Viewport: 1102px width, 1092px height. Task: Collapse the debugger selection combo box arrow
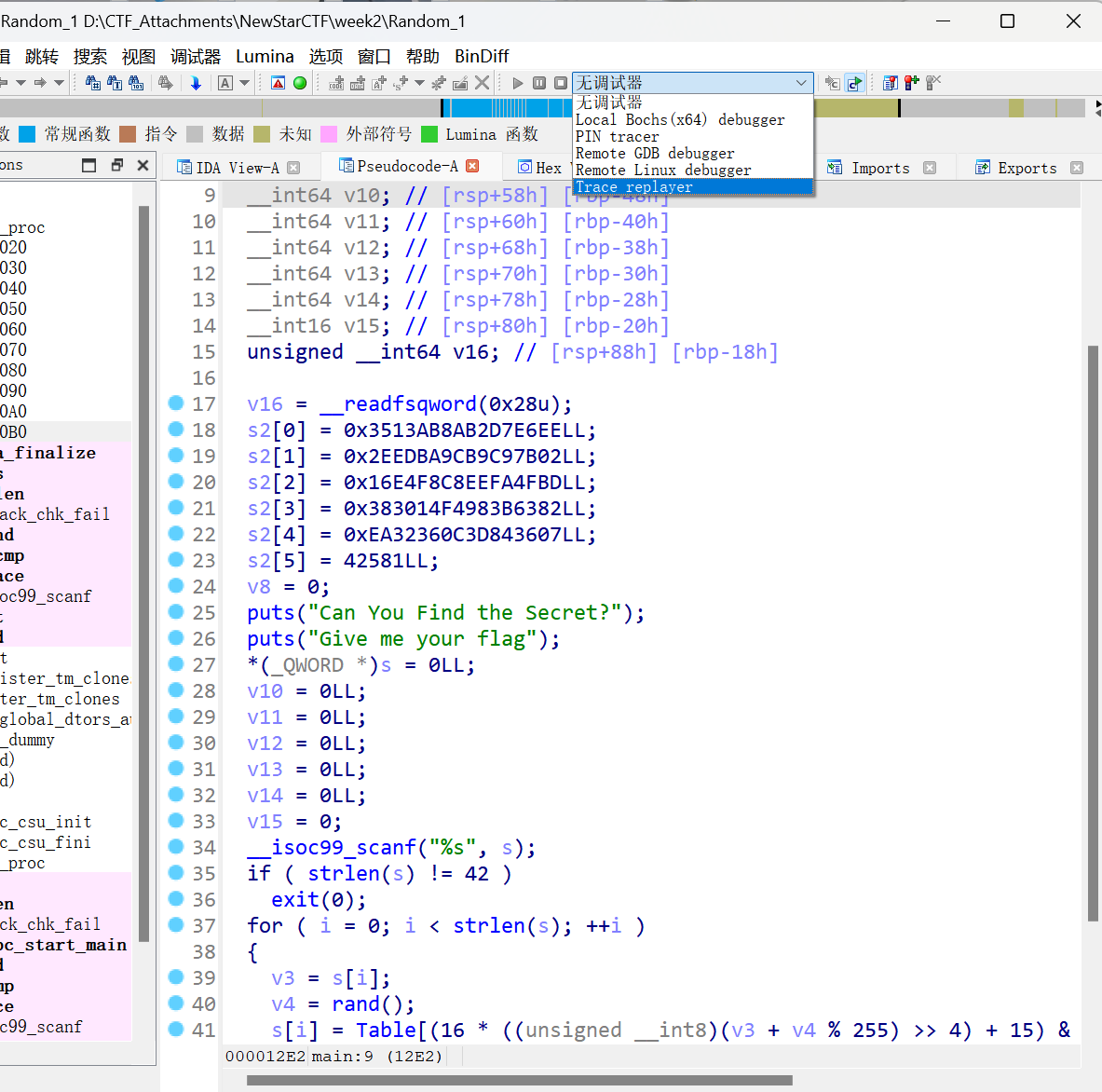[801, 83]
